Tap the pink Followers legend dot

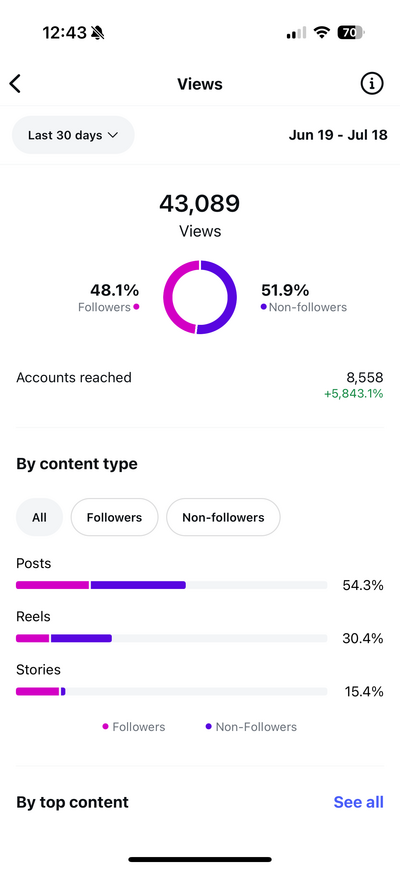(x=105, y=726)
